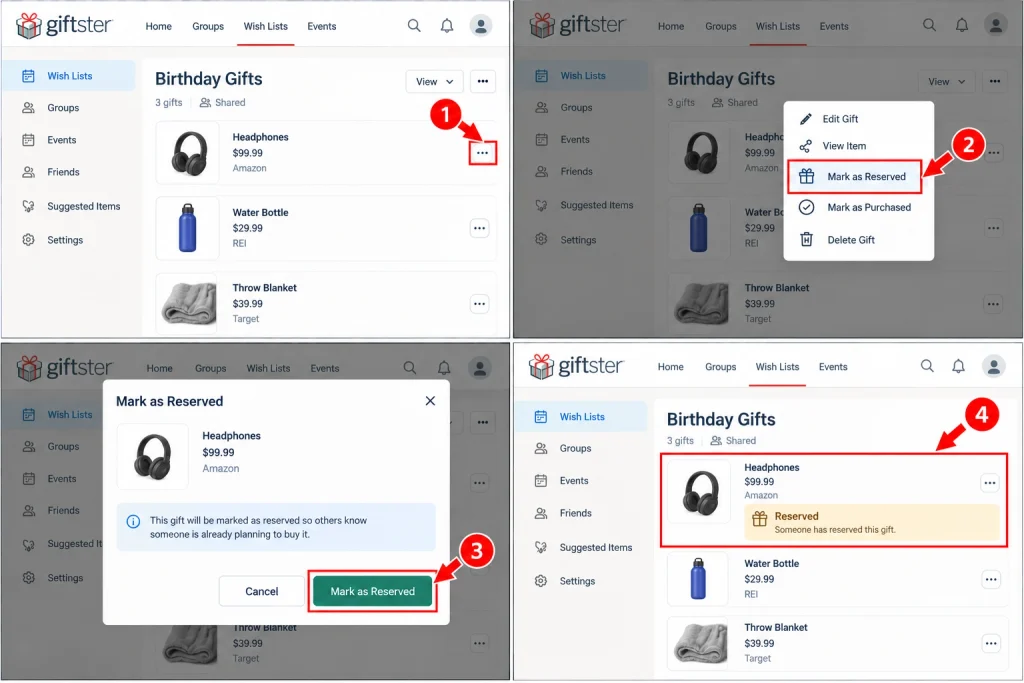Viewport: 1024px width, 683px height.
Task: Open Wish Lists sidebar item in step 1 screenshot
Action: click(69, 76)
